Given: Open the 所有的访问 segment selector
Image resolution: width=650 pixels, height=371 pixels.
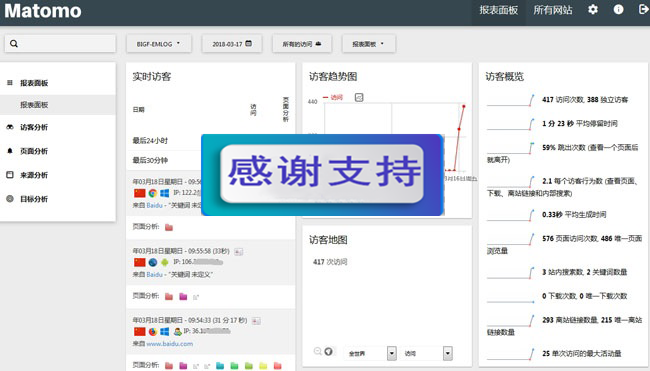Looking at the screenshot, I should coord(302,44).
